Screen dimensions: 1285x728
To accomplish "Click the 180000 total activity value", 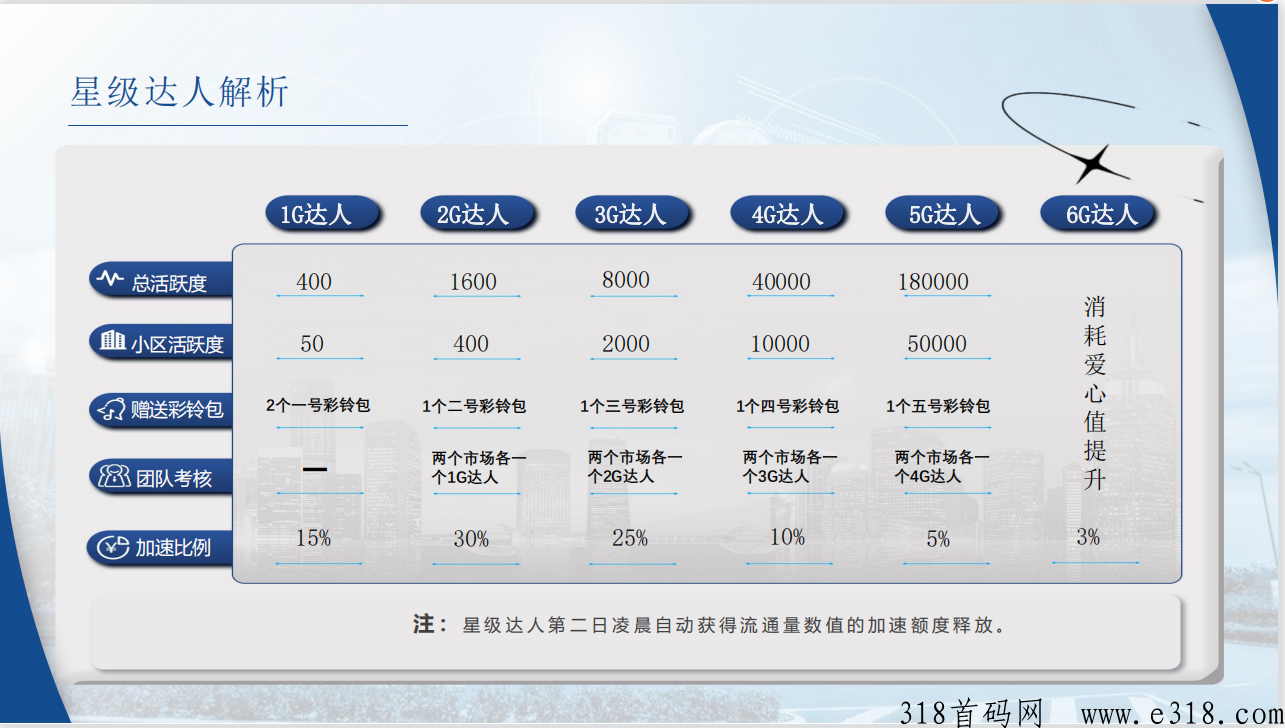I will tap(933, 282).
